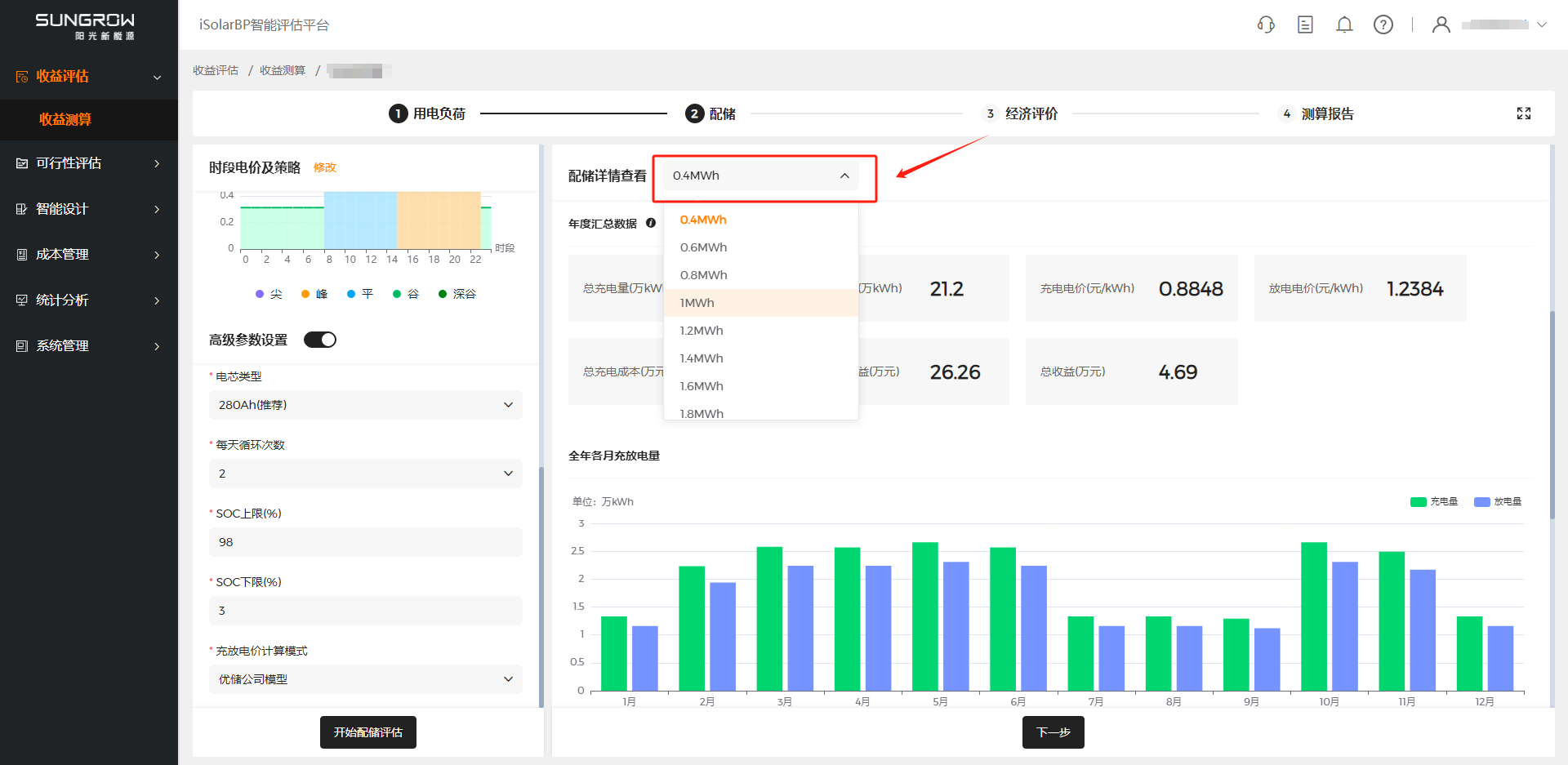The width and height of the screenshot is (1568, 765).
Task: Click the 可行性评估 sidebar icon
Action: [x=22, y=163]
